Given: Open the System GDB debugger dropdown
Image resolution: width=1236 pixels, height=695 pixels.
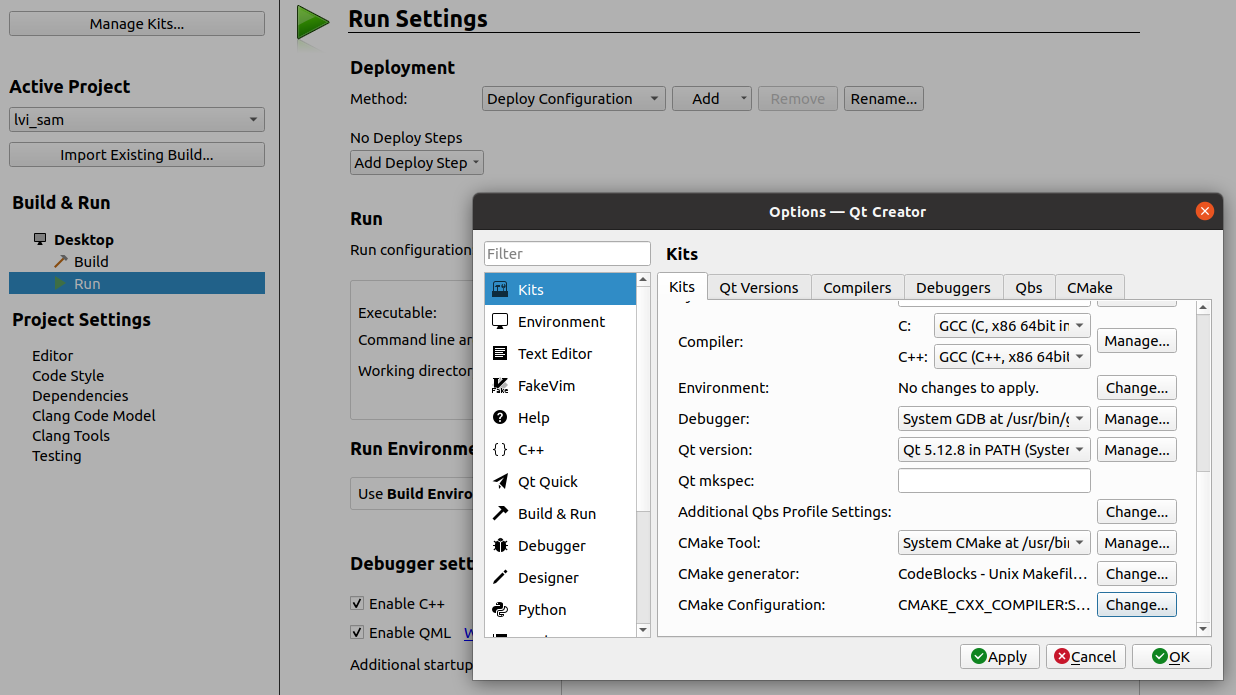Looking at the screenshot, I should 994,419.
